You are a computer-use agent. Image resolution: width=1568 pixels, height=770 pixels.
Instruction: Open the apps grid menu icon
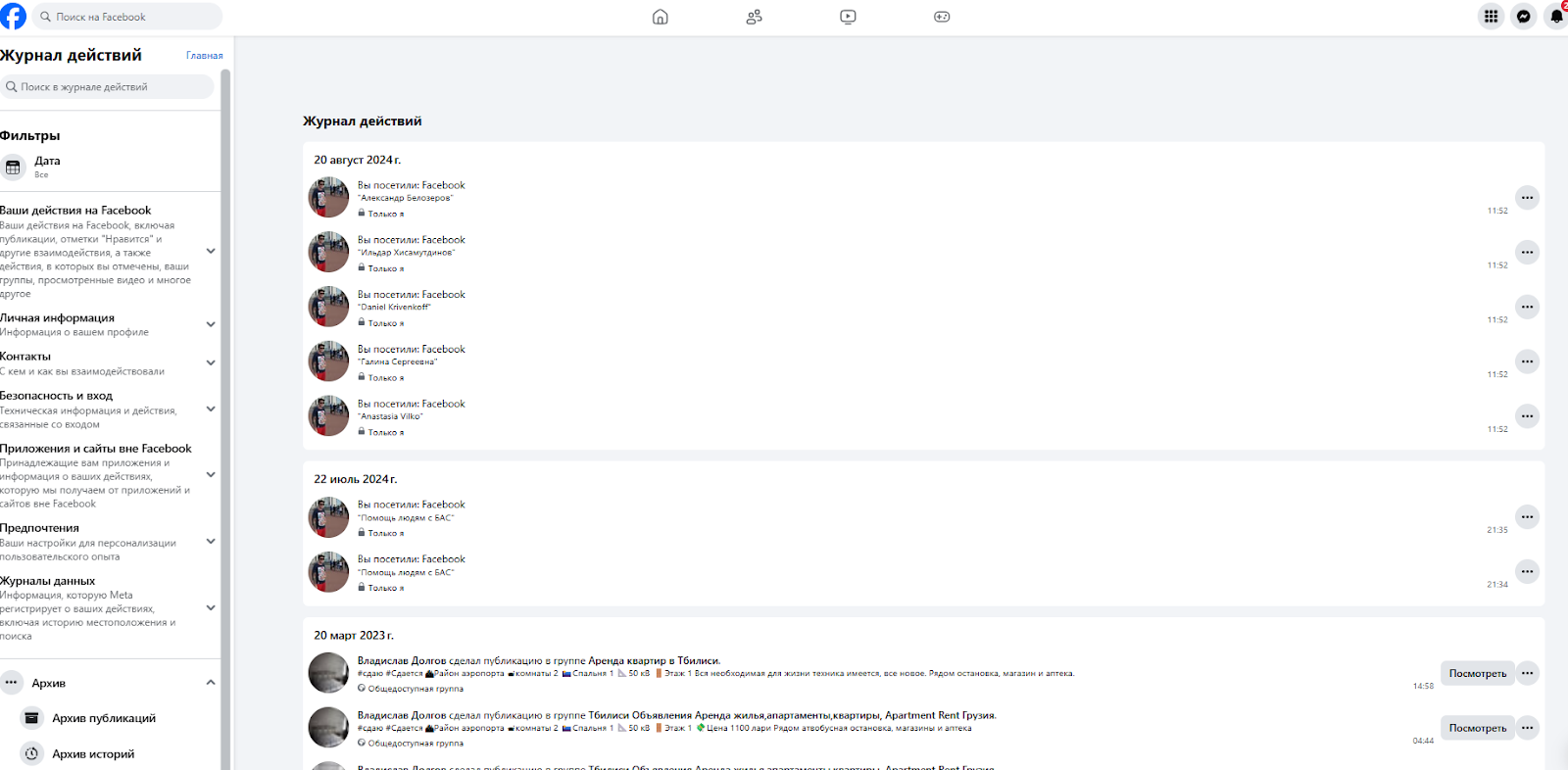pyautogui.click(x=1491, y=17)
